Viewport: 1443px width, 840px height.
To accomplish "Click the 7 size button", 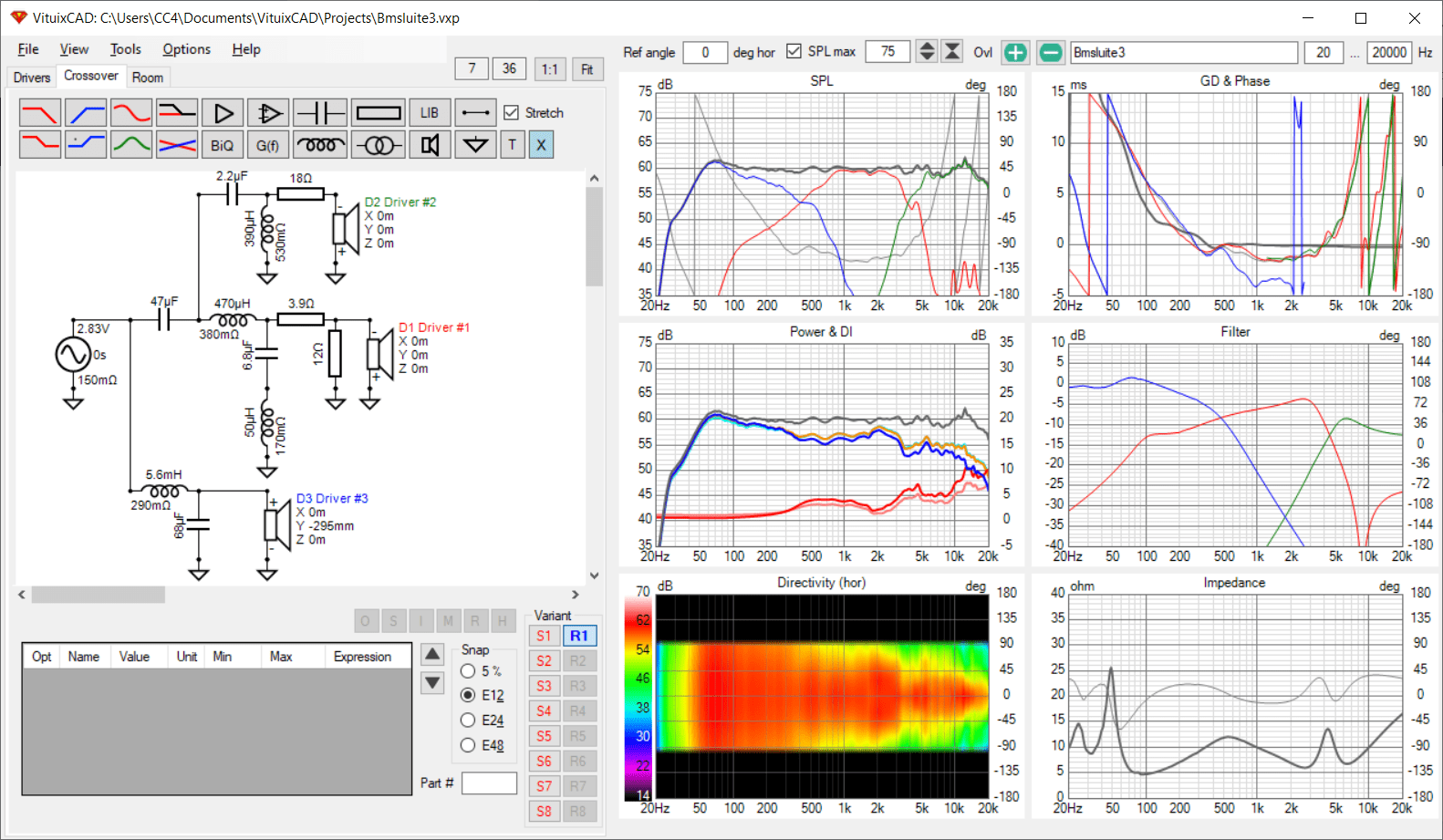I will click(x=472, y=68).
